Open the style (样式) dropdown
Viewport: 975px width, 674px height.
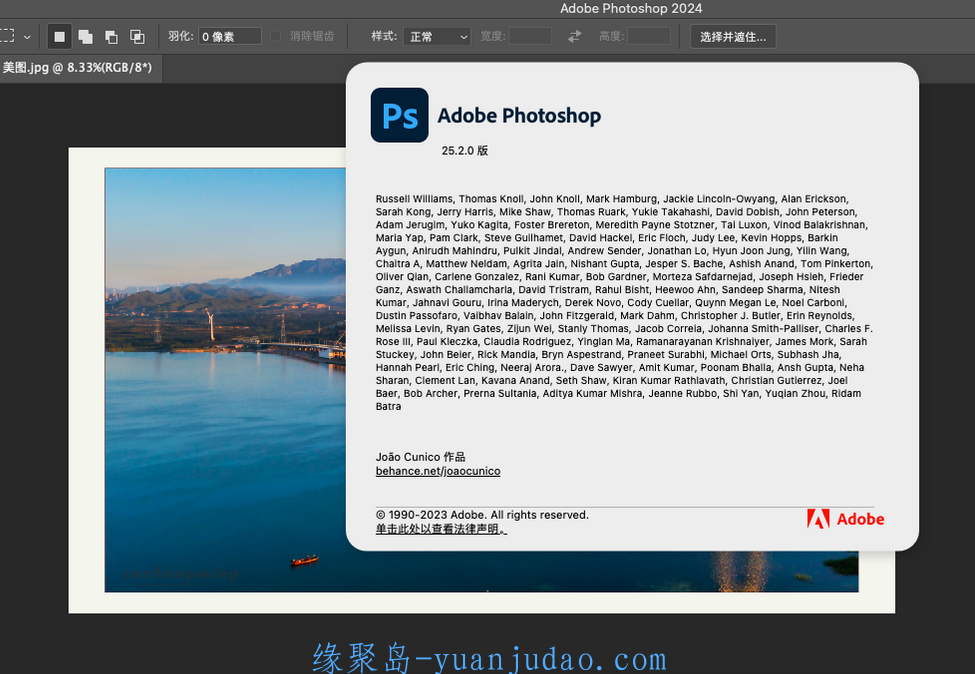pyautogui.click(x=437, y=37)
